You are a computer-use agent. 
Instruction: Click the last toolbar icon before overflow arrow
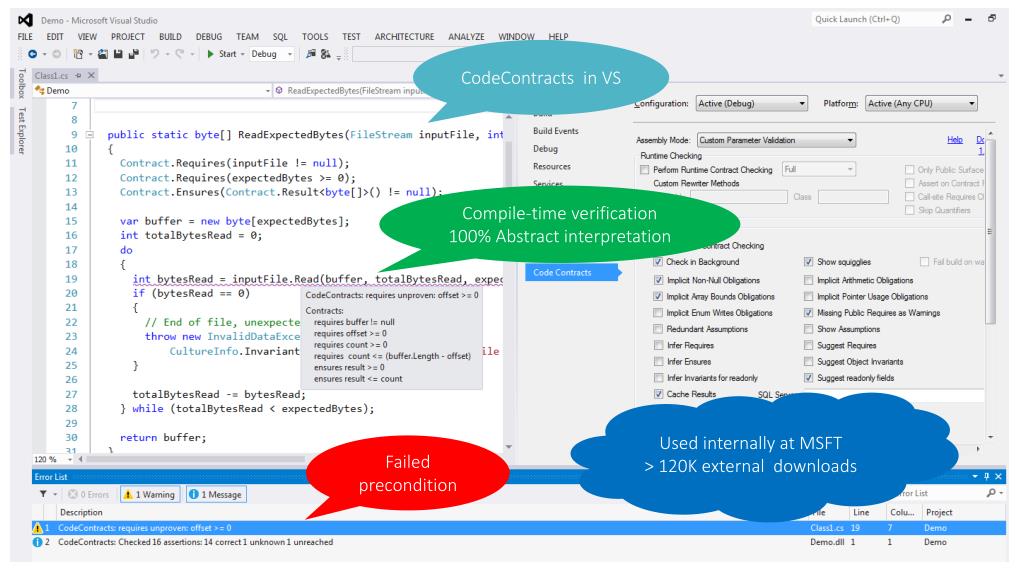[x=325, y=54]
